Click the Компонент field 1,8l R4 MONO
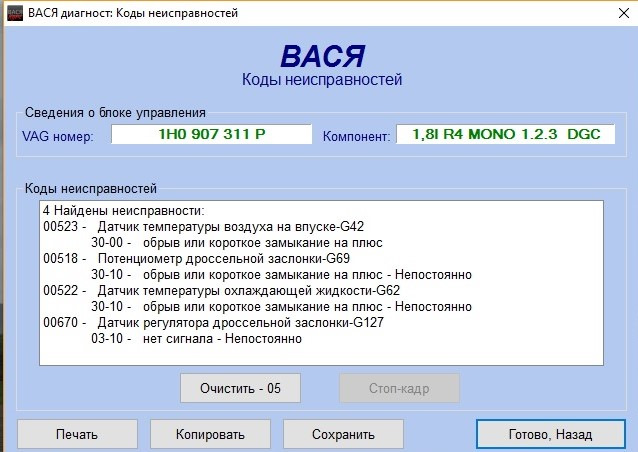 (506, 134)
